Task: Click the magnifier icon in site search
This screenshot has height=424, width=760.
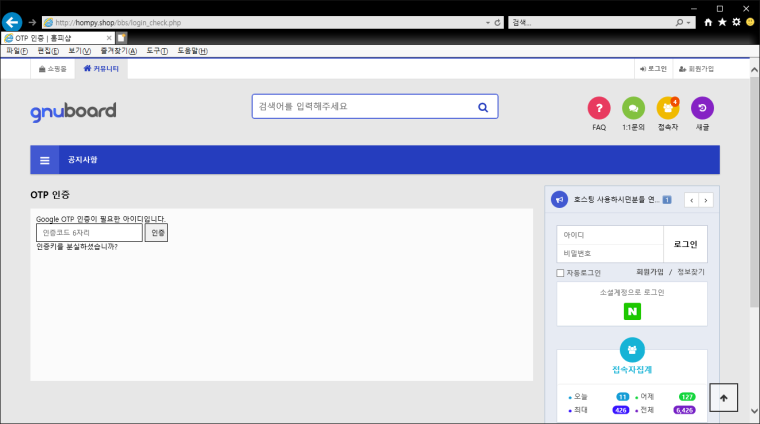Action: (x=482, y=107)
